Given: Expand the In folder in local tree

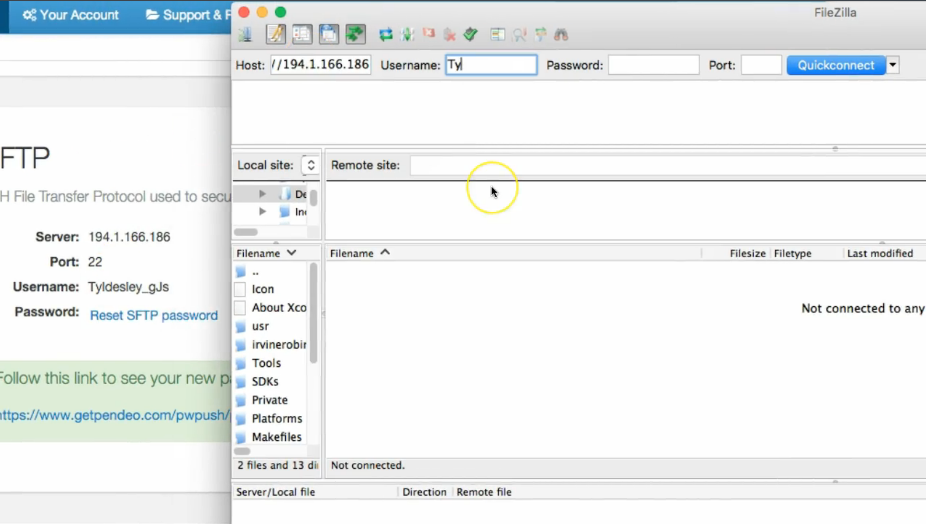Looking at the screenshot, I should pyautogui.click(x=262, y=211).
